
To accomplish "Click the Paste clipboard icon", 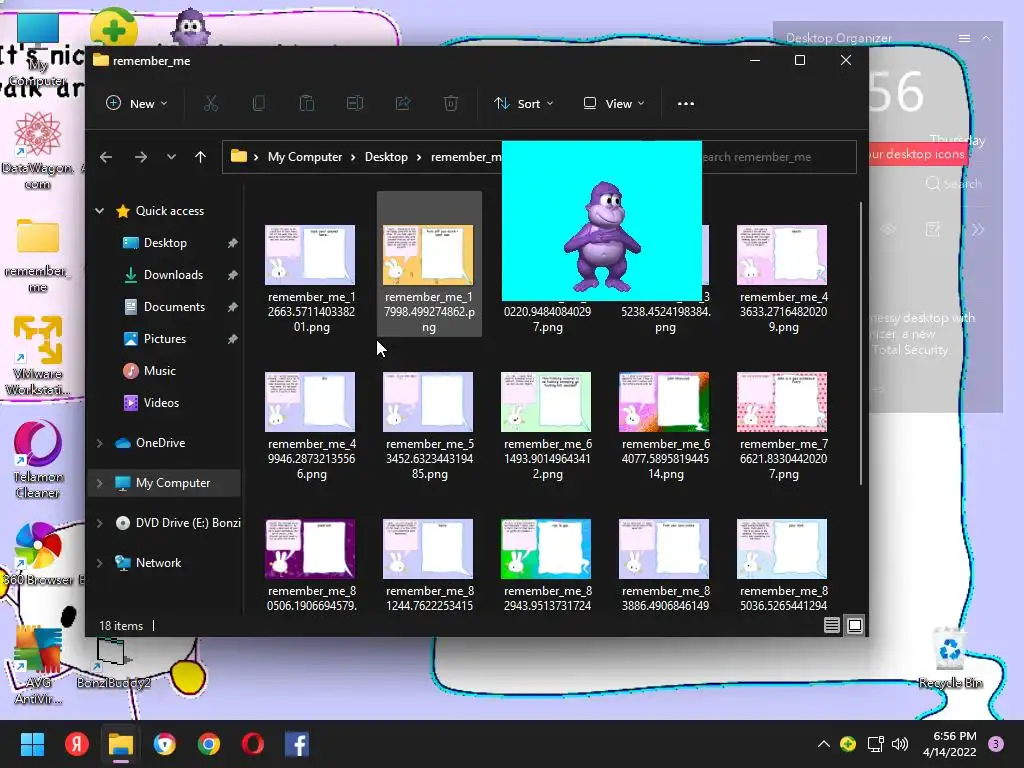I will tap(306, 103).
